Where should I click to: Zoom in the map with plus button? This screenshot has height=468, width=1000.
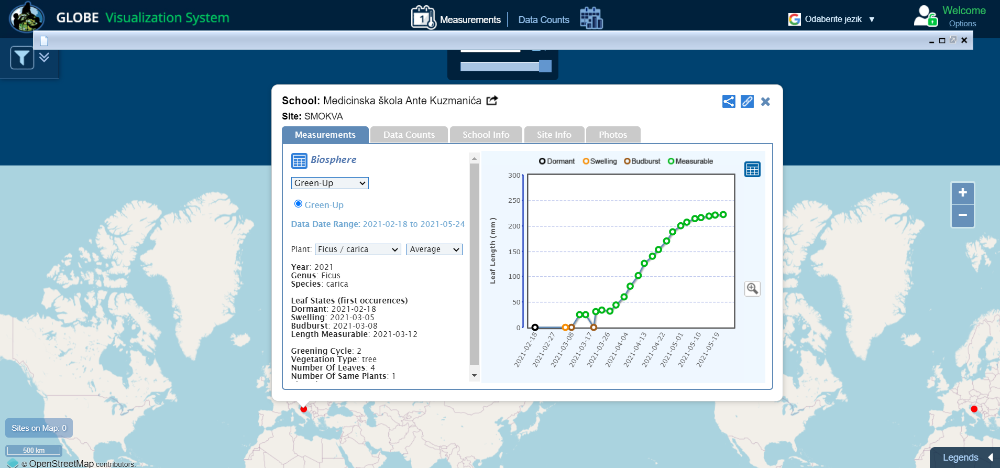point(962,193)
